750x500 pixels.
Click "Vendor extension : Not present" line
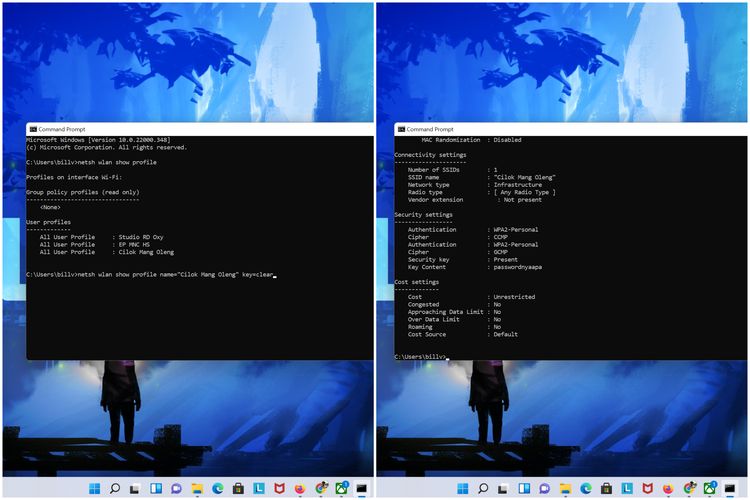(x=474, y=200)
